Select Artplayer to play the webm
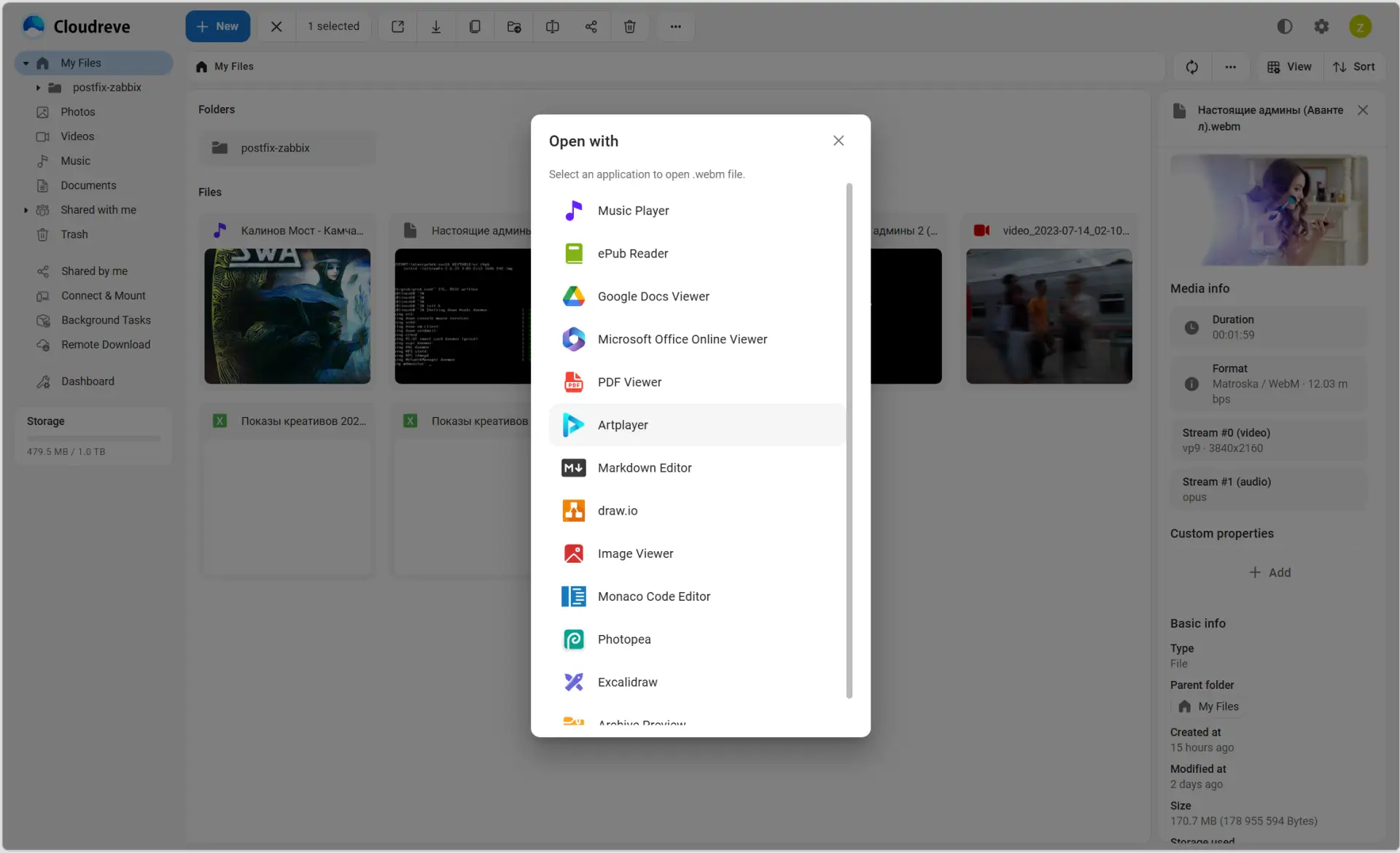Screen dimensions: 1400x853 pos(697,425)
